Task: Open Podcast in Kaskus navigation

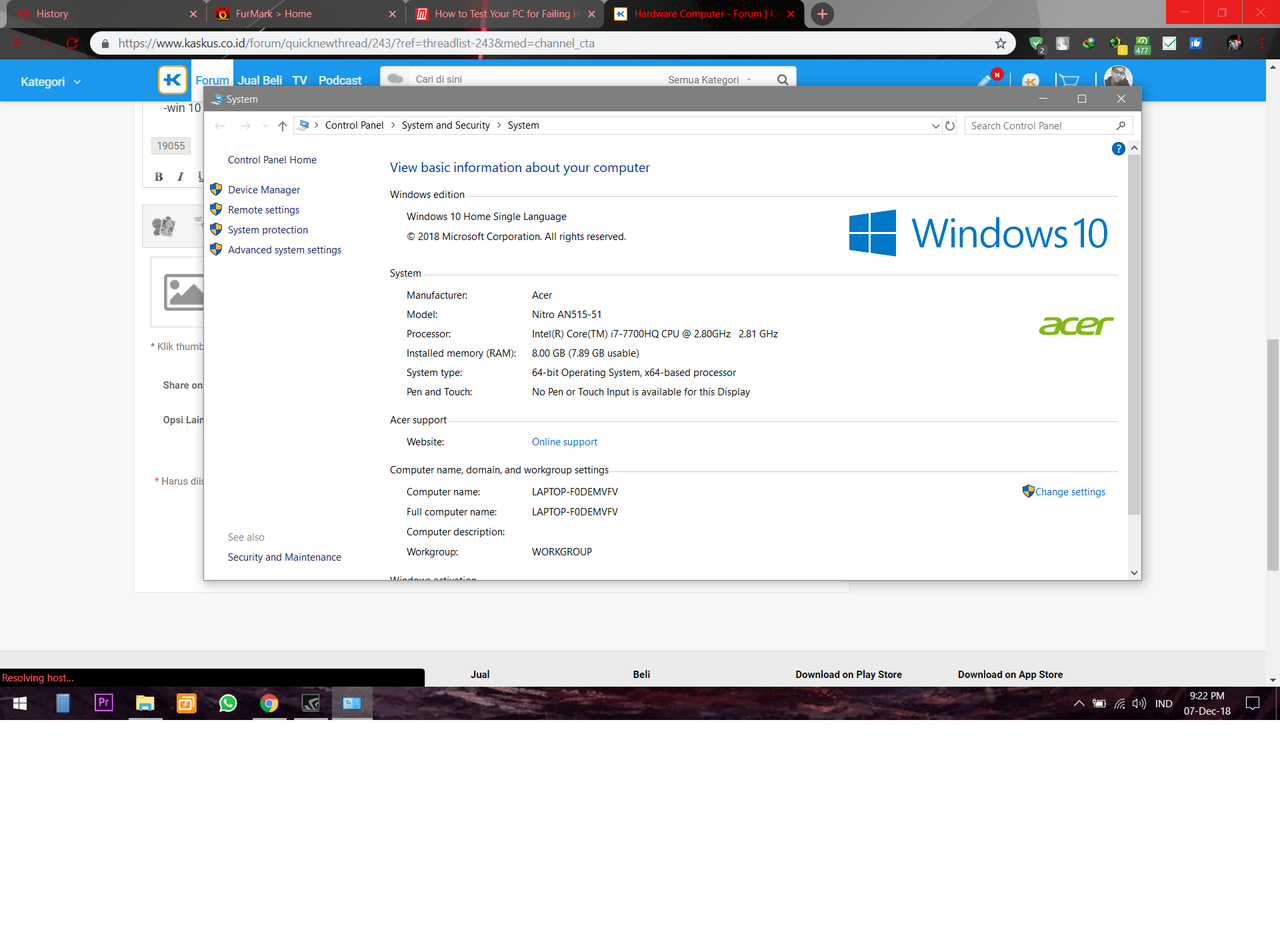Action: pyautogui.click(x=340, y=80)
